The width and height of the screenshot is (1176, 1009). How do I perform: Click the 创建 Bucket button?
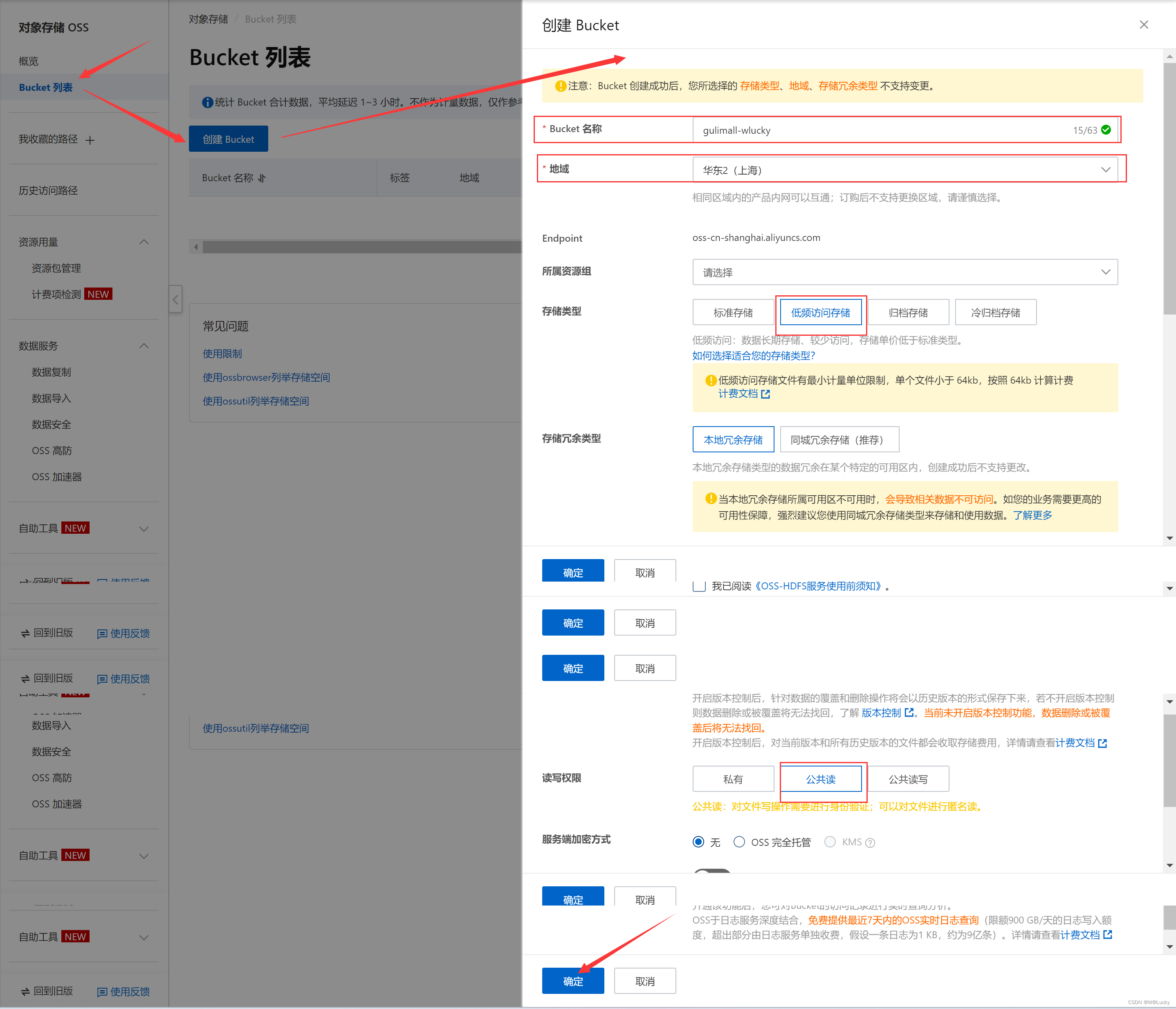(228, 139)
